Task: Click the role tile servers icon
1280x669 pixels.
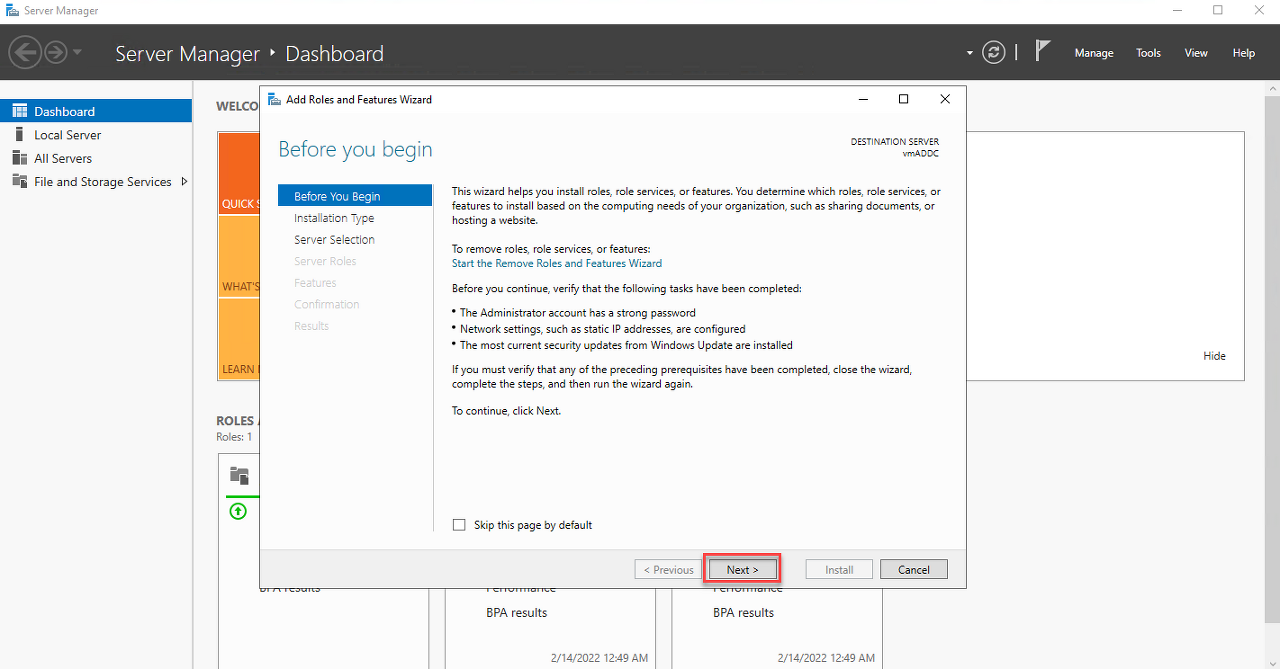Action: [x=239, y=475]
